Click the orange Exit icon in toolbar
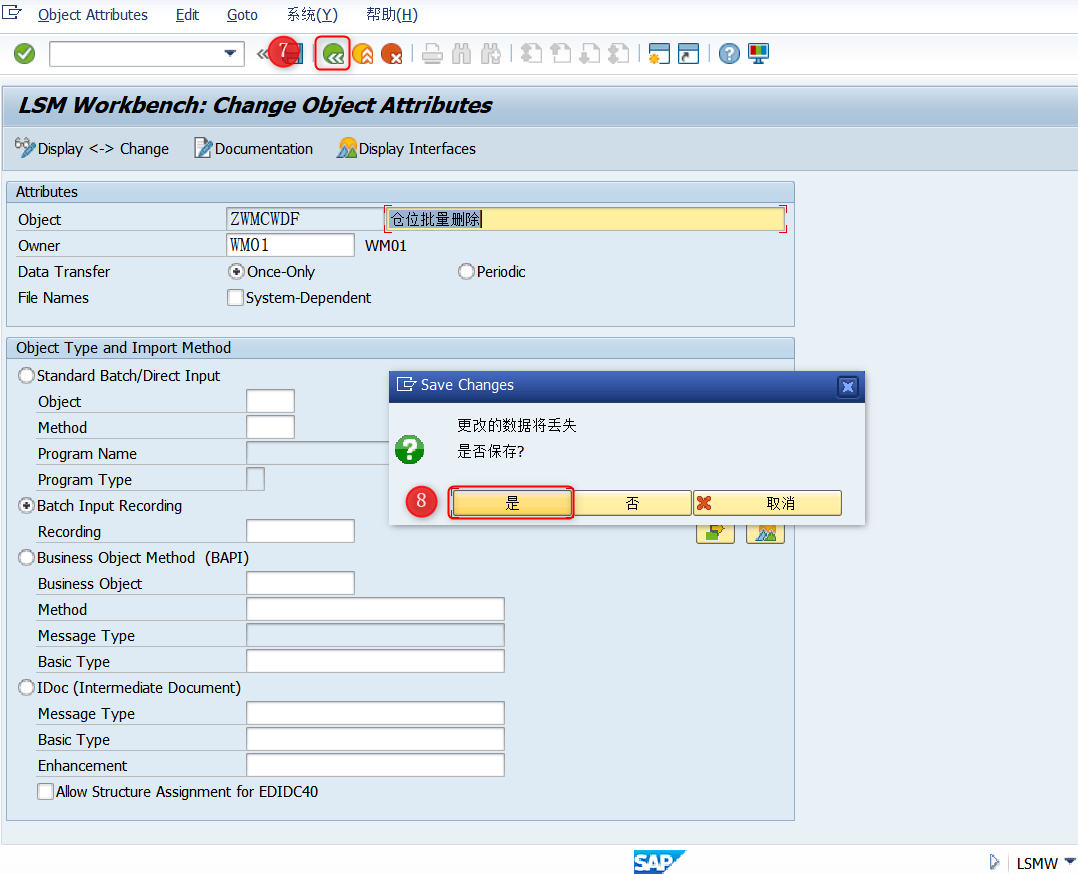This screenshot has width=1078, height=874. 363,54
